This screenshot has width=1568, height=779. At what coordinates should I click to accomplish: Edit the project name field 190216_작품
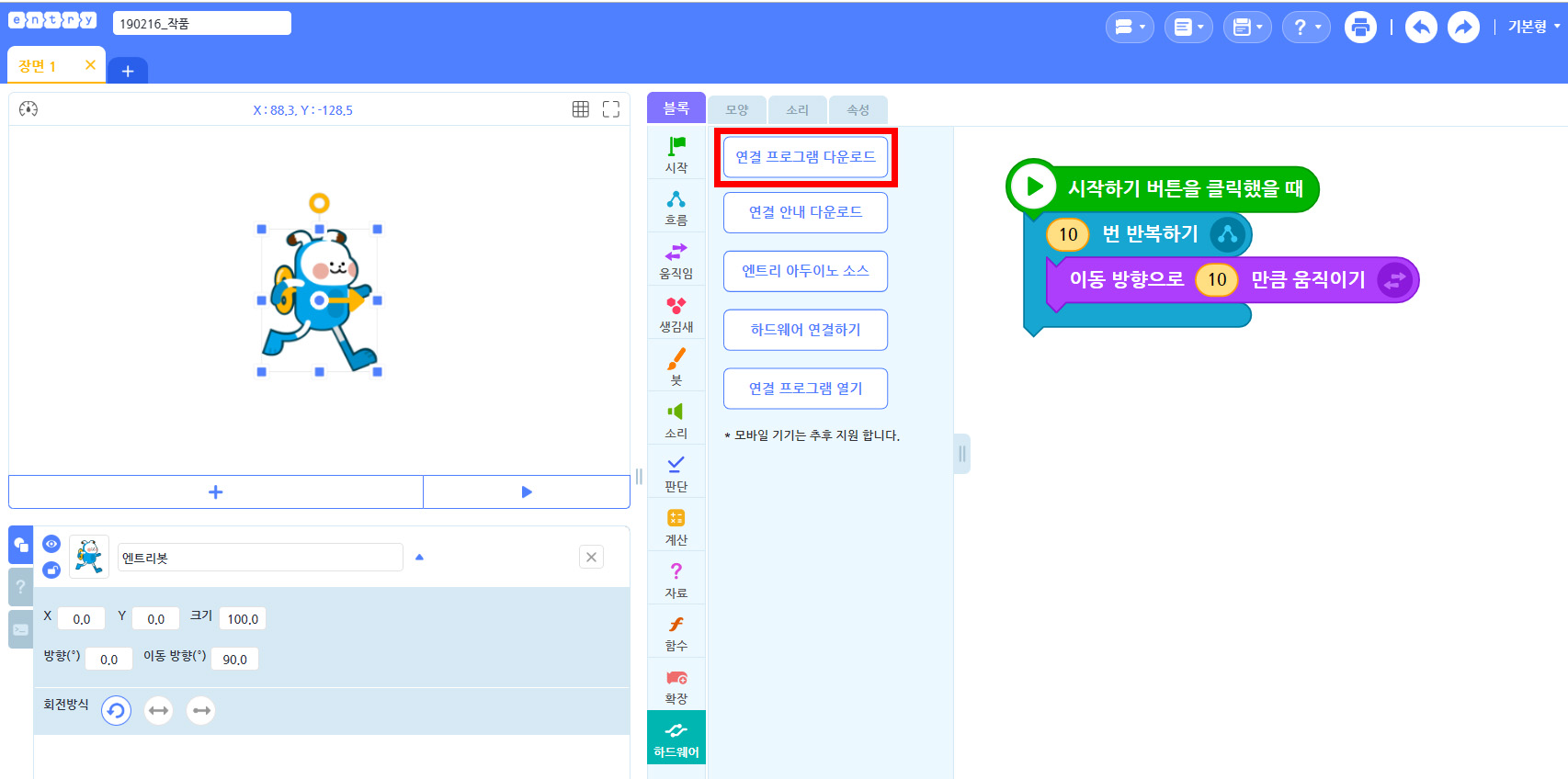pos(202,23)
